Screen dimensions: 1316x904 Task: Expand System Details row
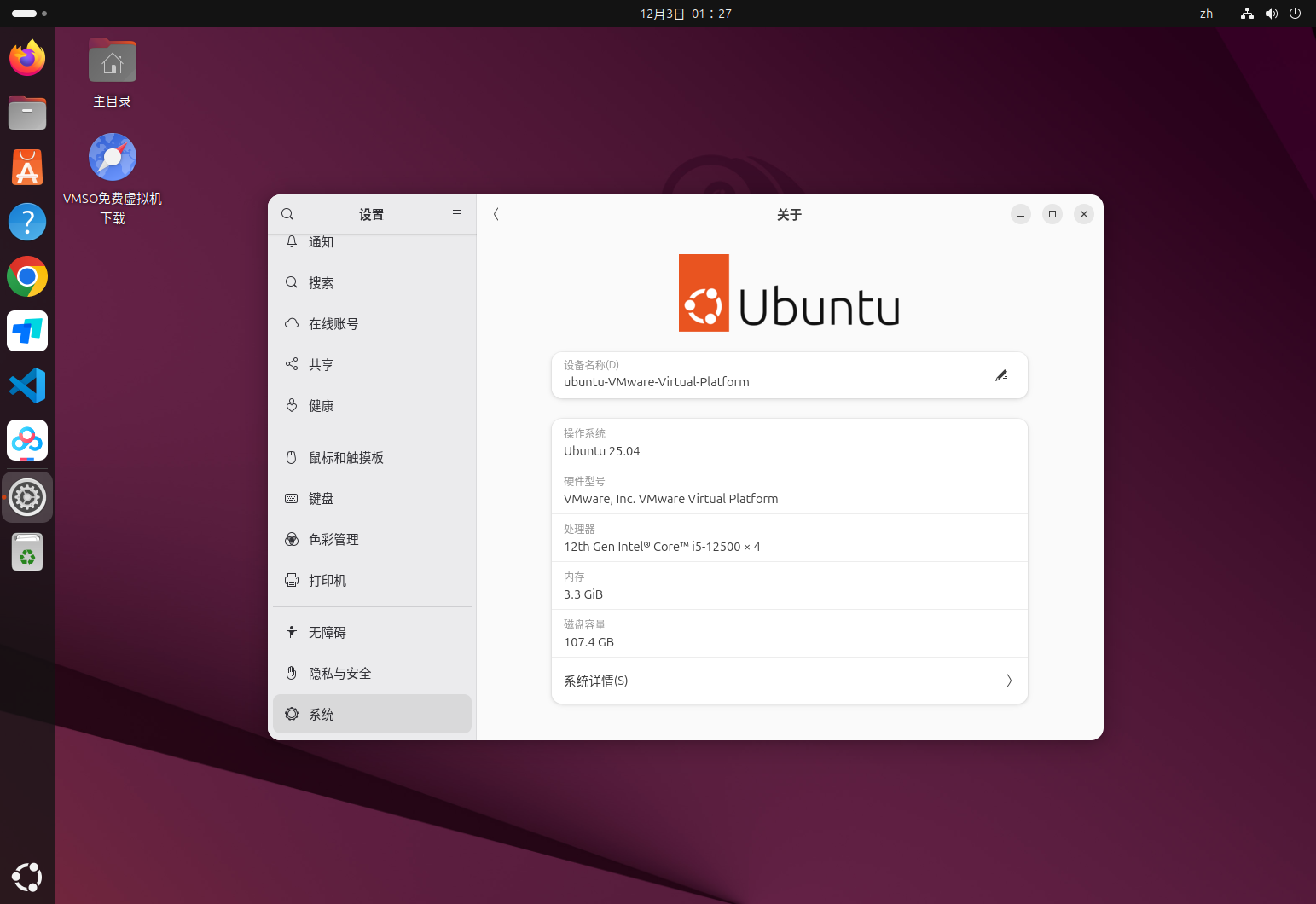click(789, 681)
